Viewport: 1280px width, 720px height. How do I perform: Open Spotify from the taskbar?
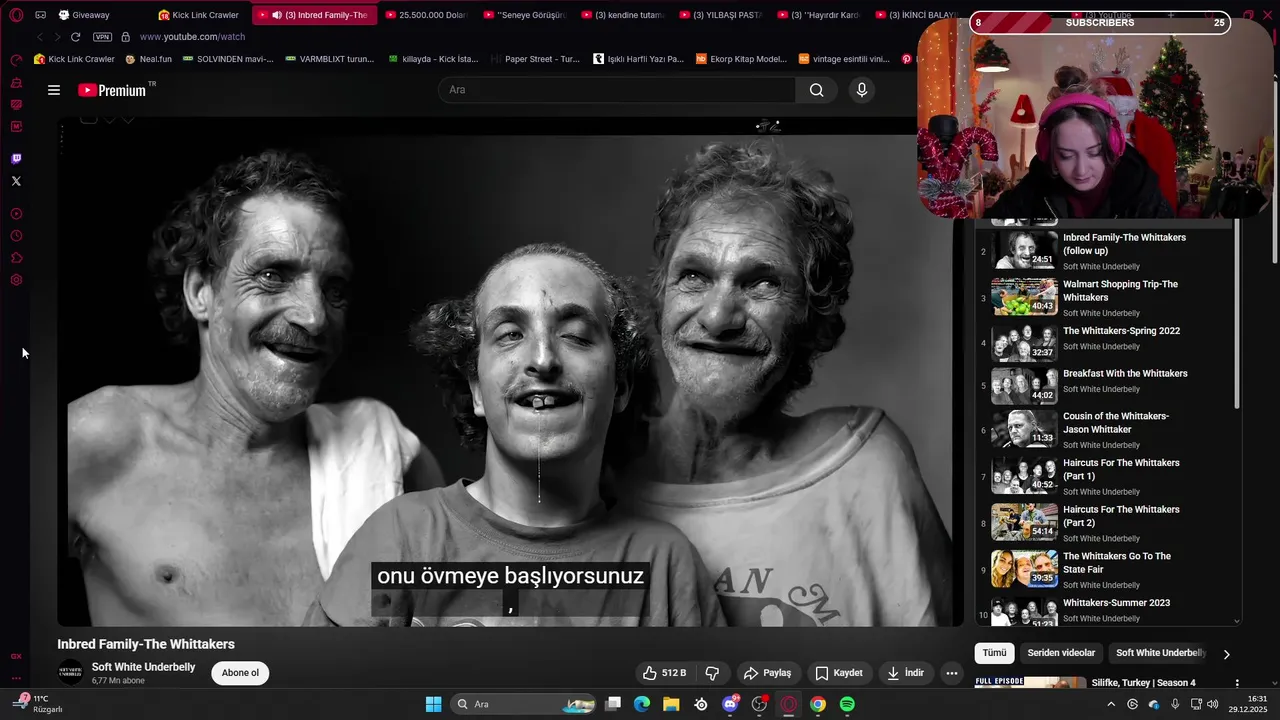847,704
